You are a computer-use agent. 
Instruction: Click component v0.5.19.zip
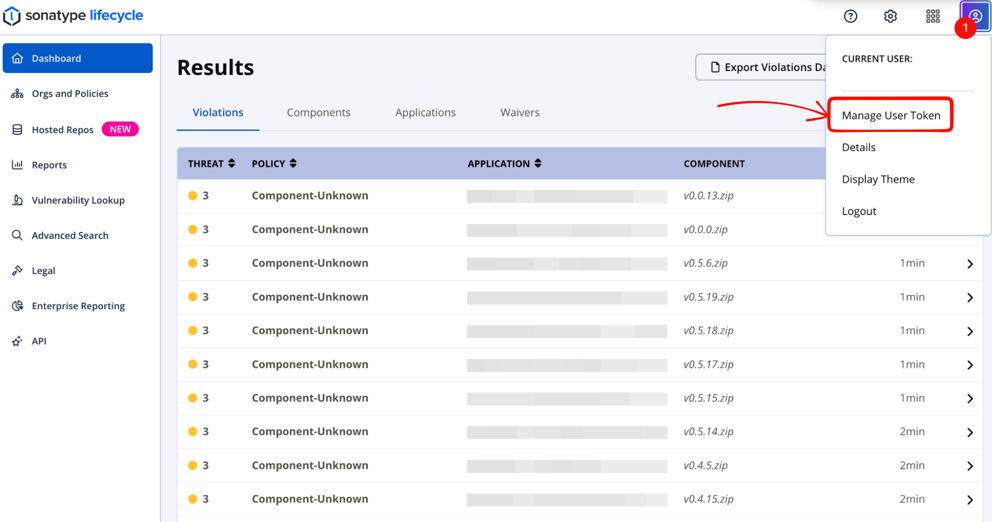pos(708,297)
